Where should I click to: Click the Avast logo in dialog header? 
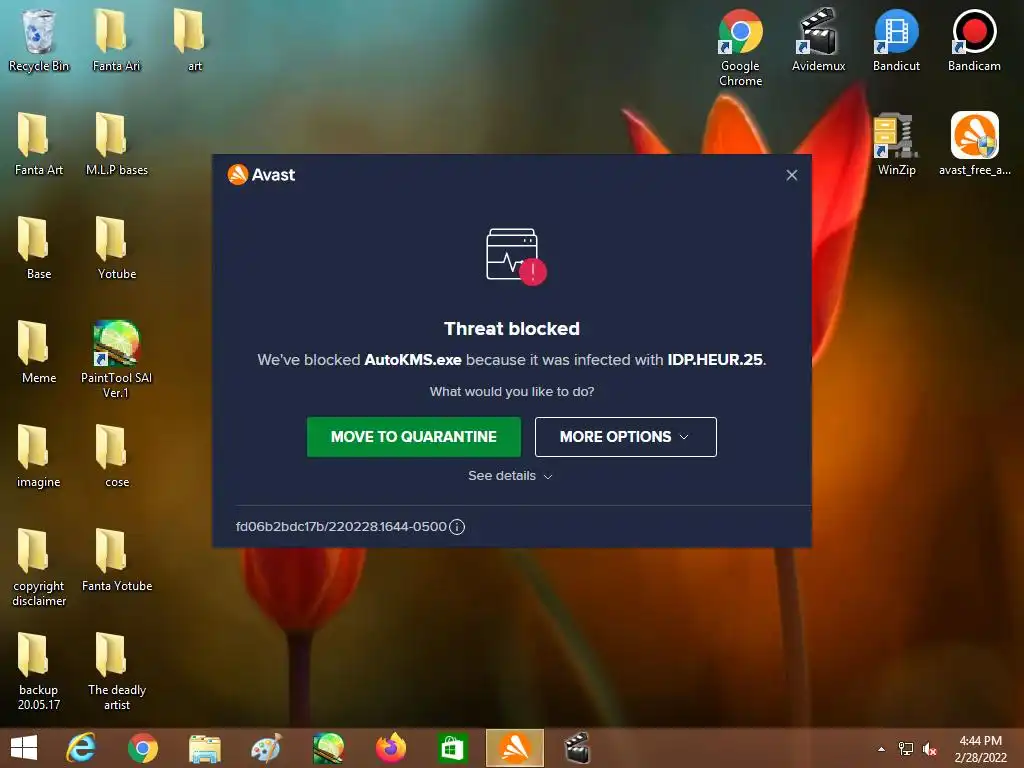click(261, 174)
